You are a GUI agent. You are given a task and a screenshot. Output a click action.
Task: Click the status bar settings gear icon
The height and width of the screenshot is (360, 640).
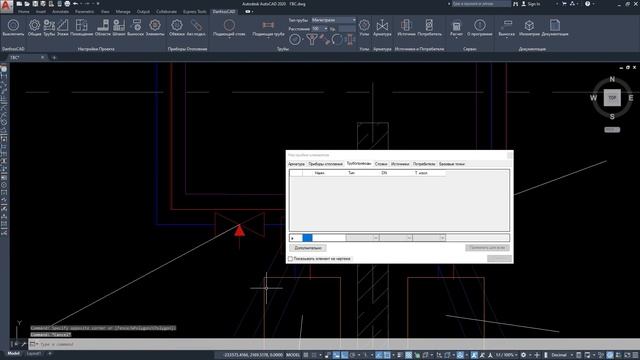tap(523, 355)
